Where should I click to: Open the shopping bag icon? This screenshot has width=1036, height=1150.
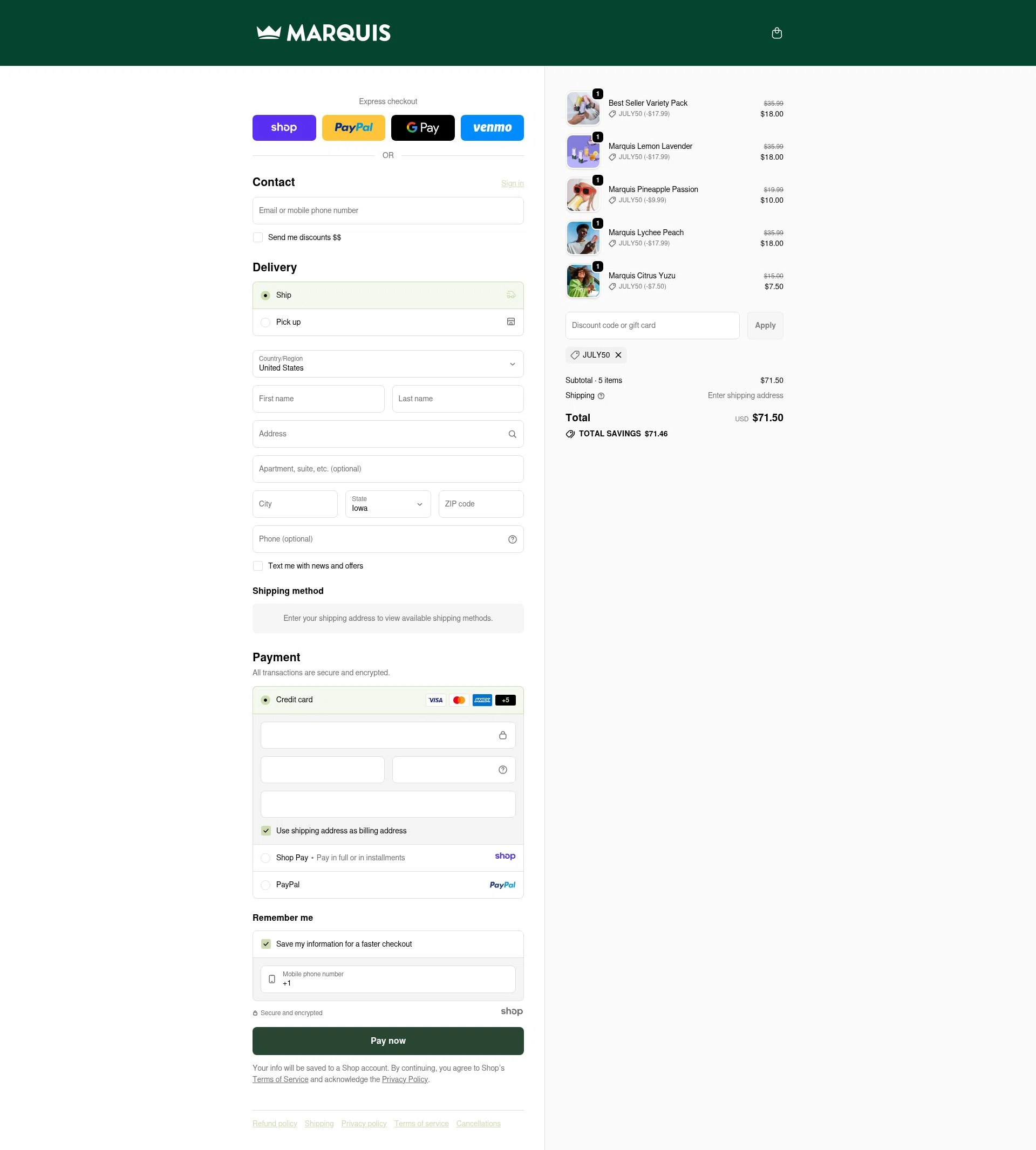(776, 32)
